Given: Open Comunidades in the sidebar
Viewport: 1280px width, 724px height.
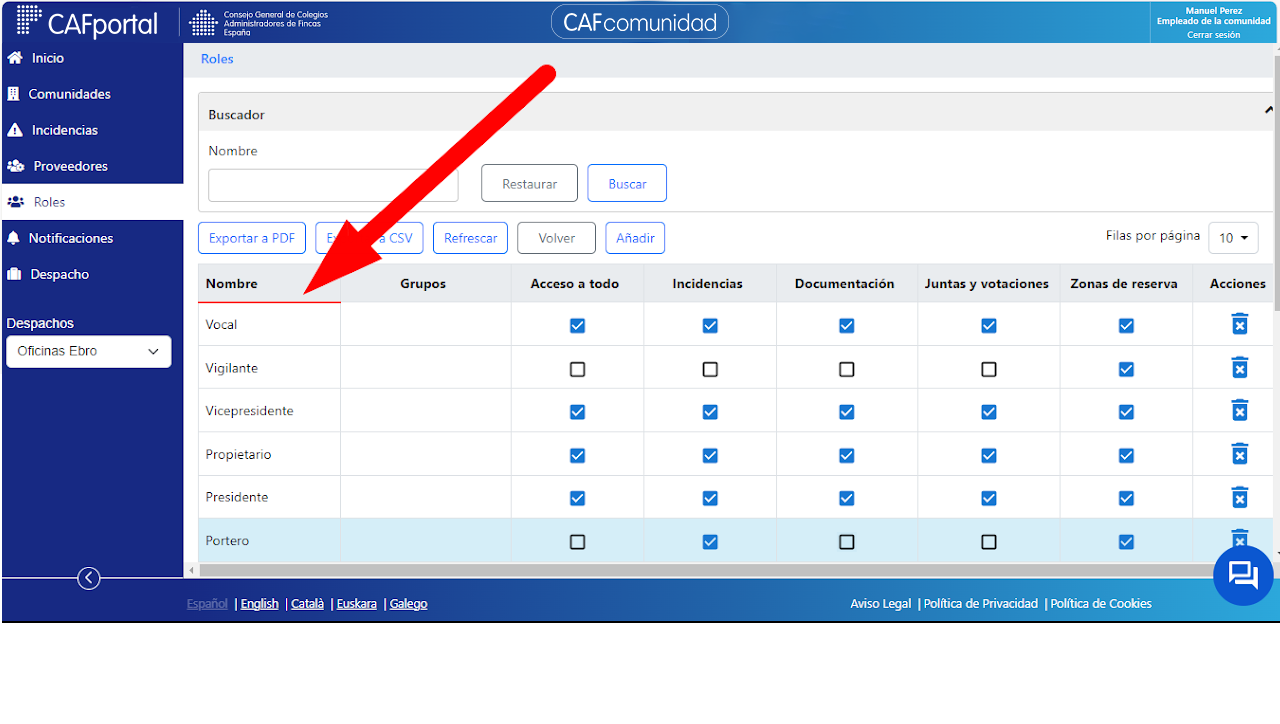Looking at the screenshot, I should tap(69, 94).
